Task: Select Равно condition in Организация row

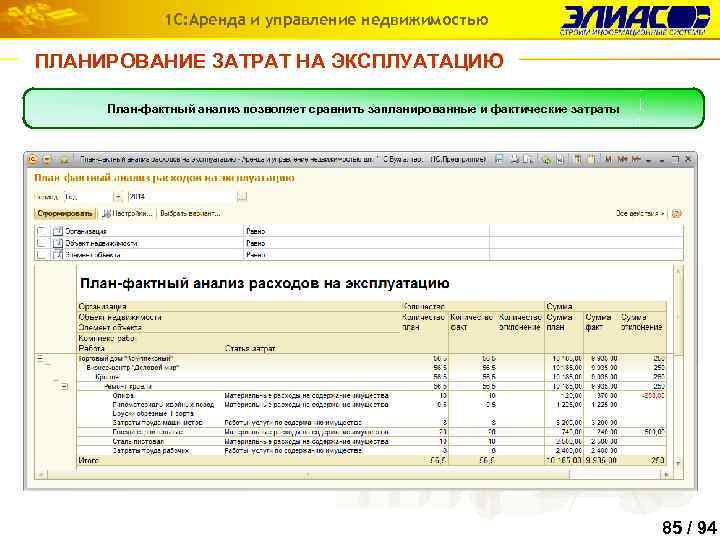Action: (366, 231)
